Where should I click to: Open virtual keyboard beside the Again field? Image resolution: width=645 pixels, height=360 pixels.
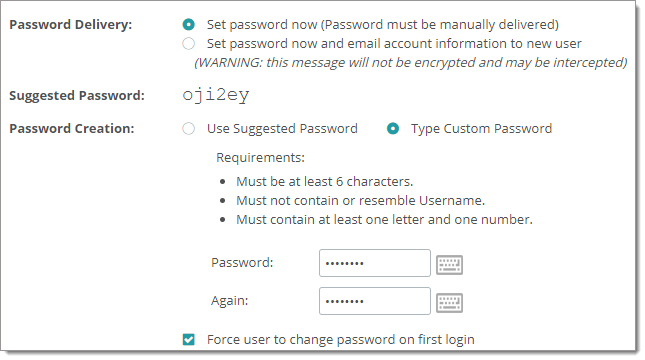tap(449, 303)
